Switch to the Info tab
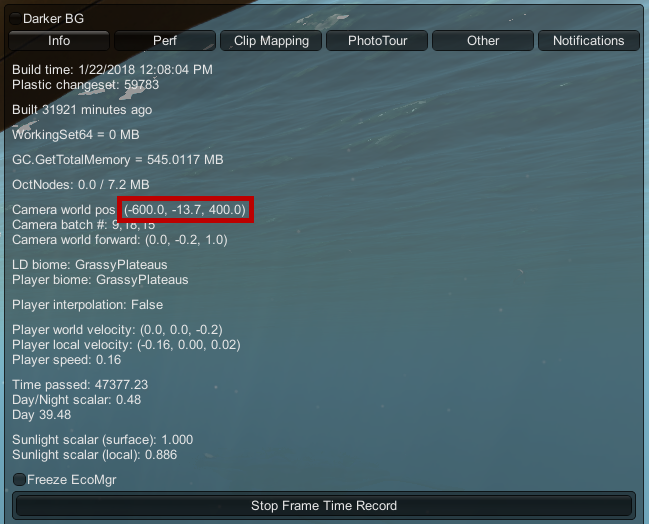This screenshot has width=649, height=524. [x=59, y=41]
